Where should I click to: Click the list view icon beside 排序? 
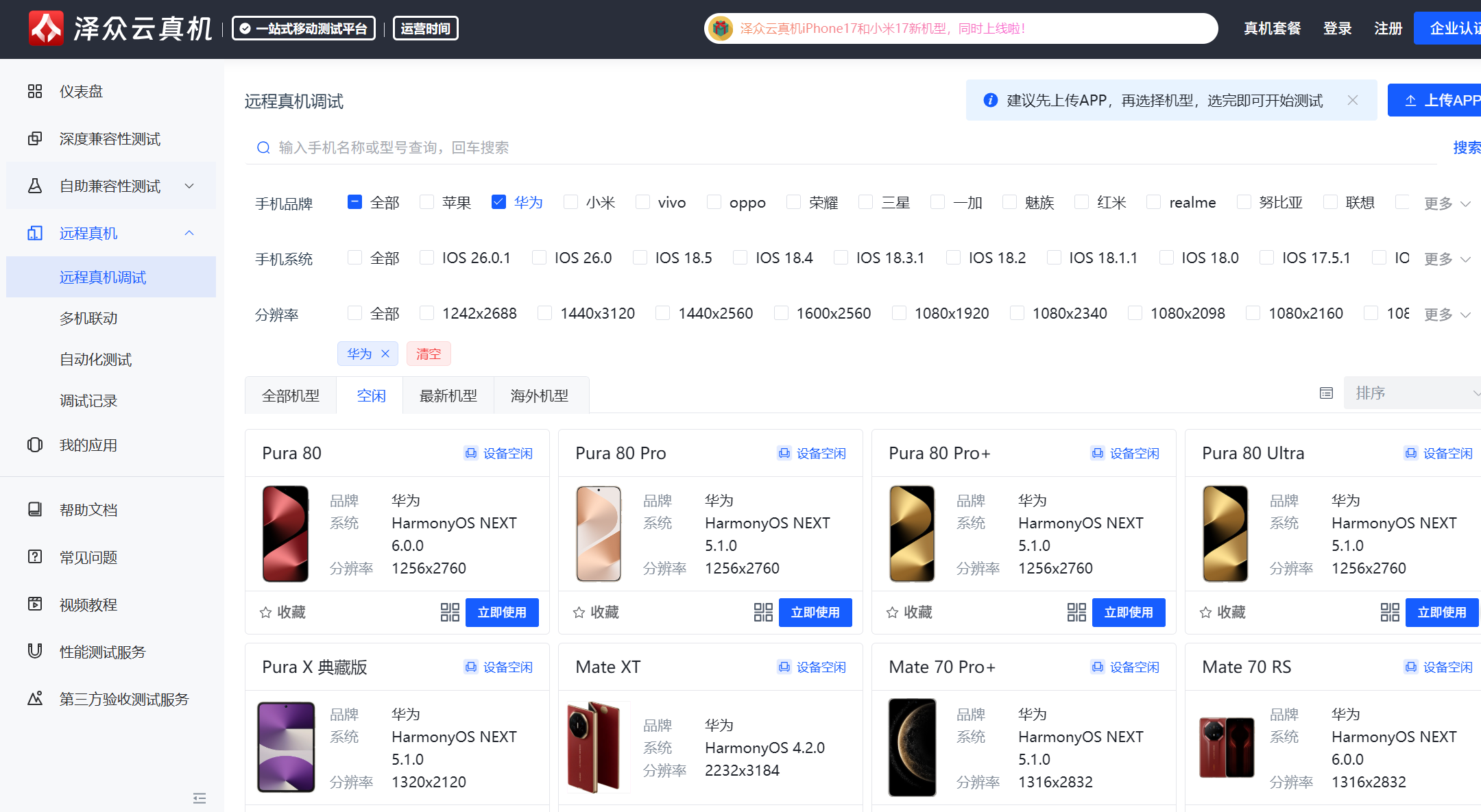coord(1326,393)
